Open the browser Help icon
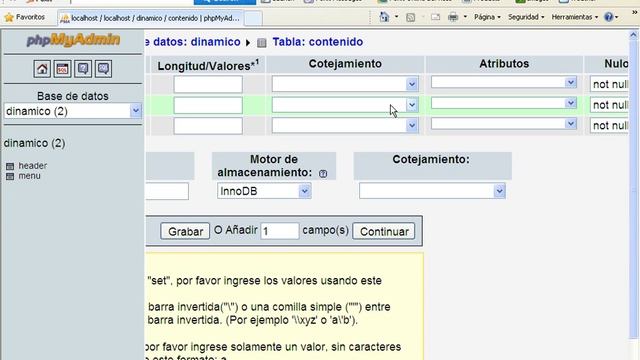The height and width of the screenshot is (360, 640). (609, 17)
